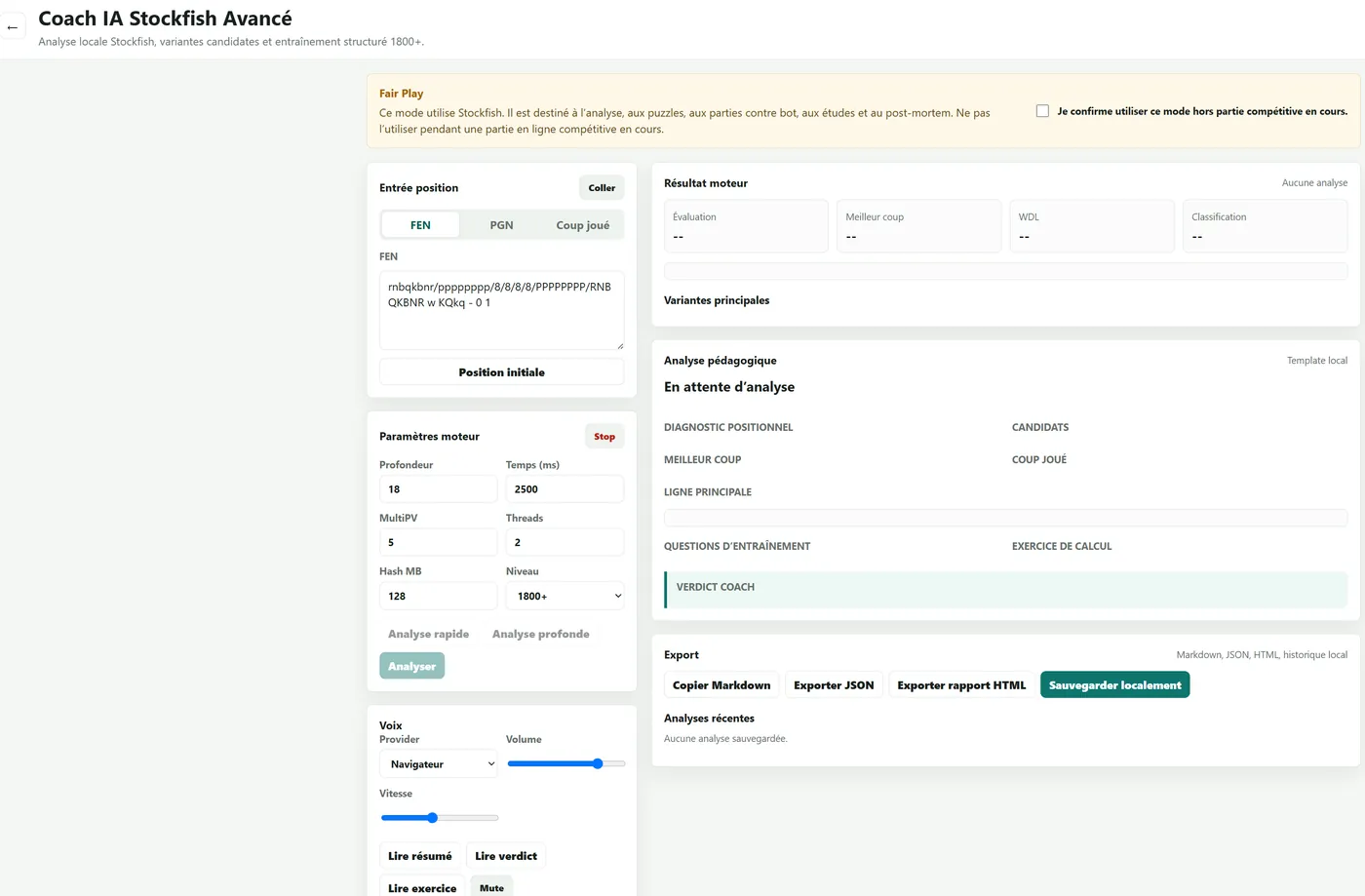The height and width of the screenshot is (896, 1365).
Task: Click the "Aucune analyse" status text
Action: coord(1314,183)
